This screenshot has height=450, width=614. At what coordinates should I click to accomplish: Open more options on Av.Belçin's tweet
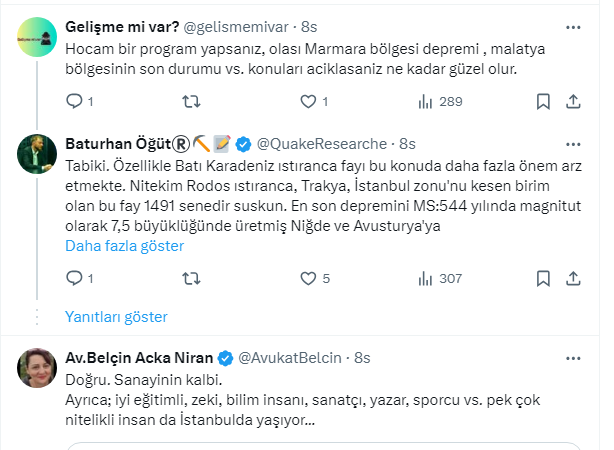pos(574,357)
